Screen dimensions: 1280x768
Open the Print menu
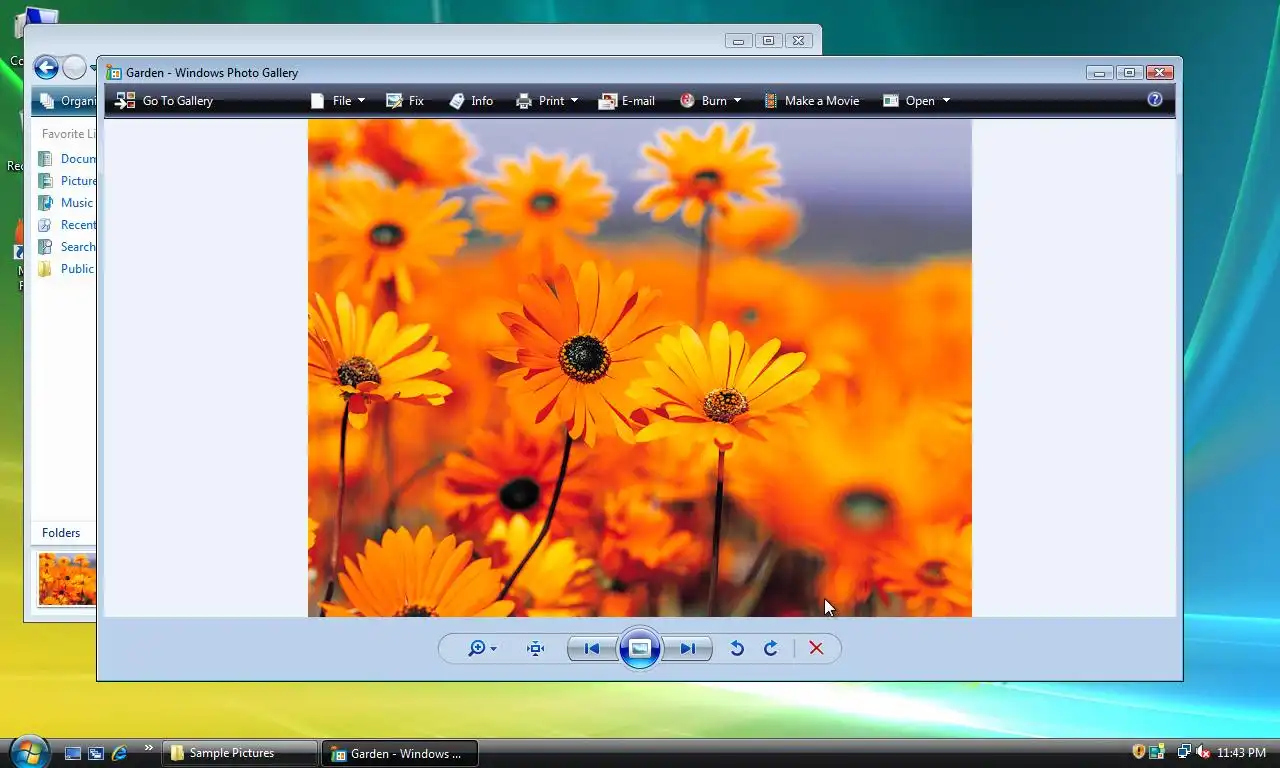tap(546, 100)
